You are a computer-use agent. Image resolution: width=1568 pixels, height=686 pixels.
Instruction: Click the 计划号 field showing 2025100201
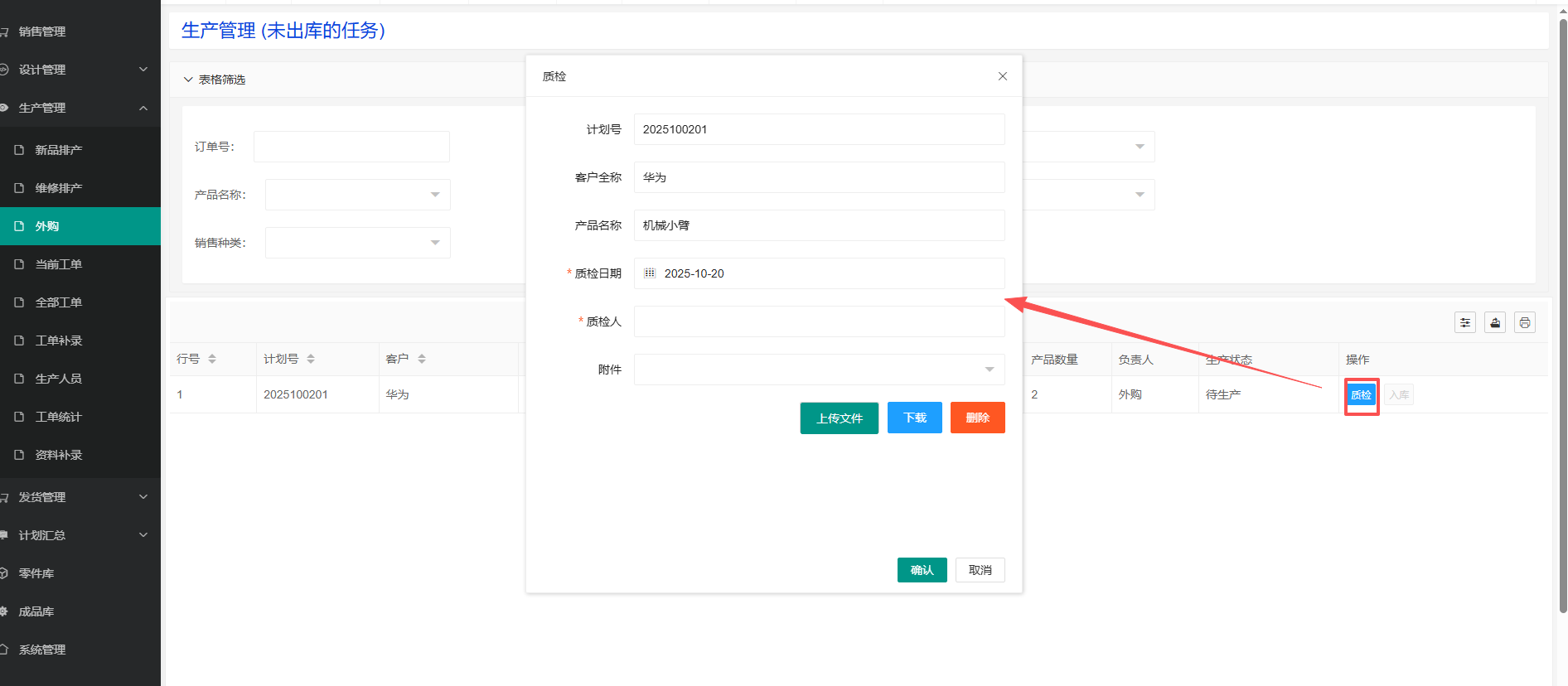pyautogui.click(x=819, y=129)
